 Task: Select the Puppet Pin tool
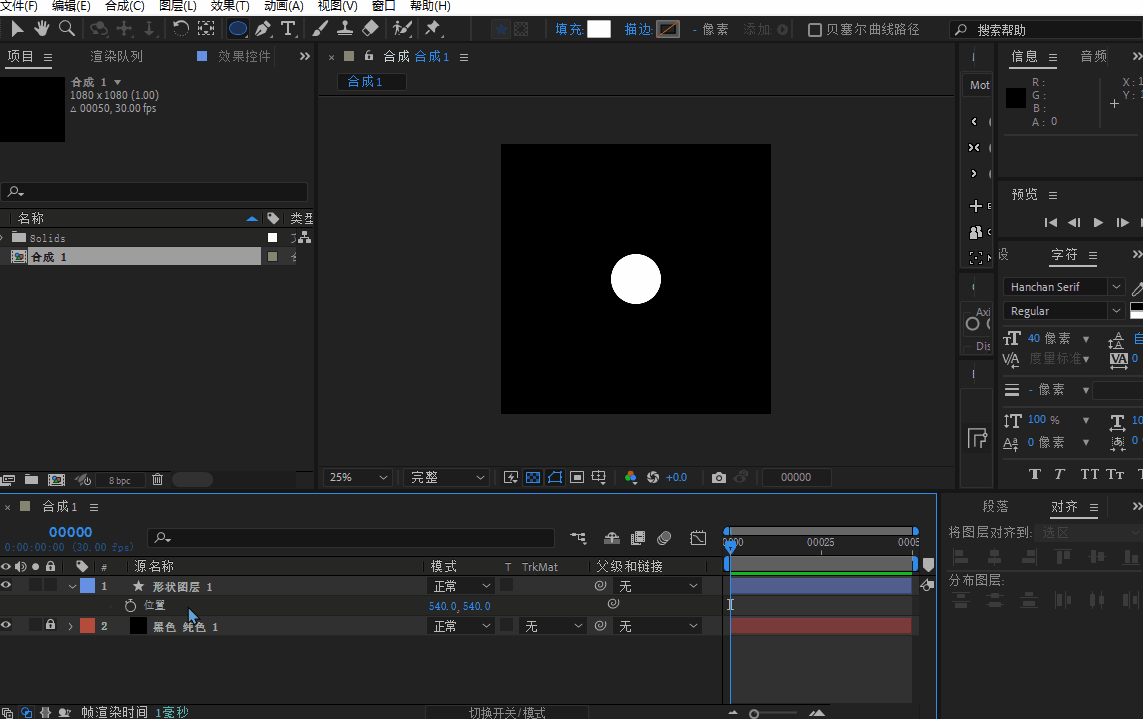coord(433,29)
